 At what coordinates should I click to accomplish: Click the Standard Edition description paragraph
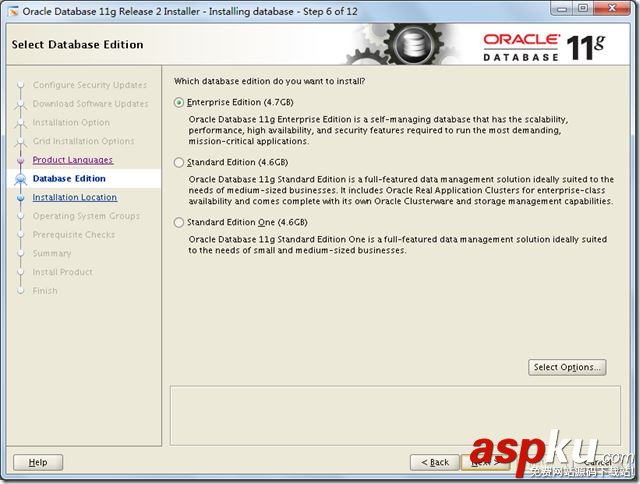tap(401, 190)
